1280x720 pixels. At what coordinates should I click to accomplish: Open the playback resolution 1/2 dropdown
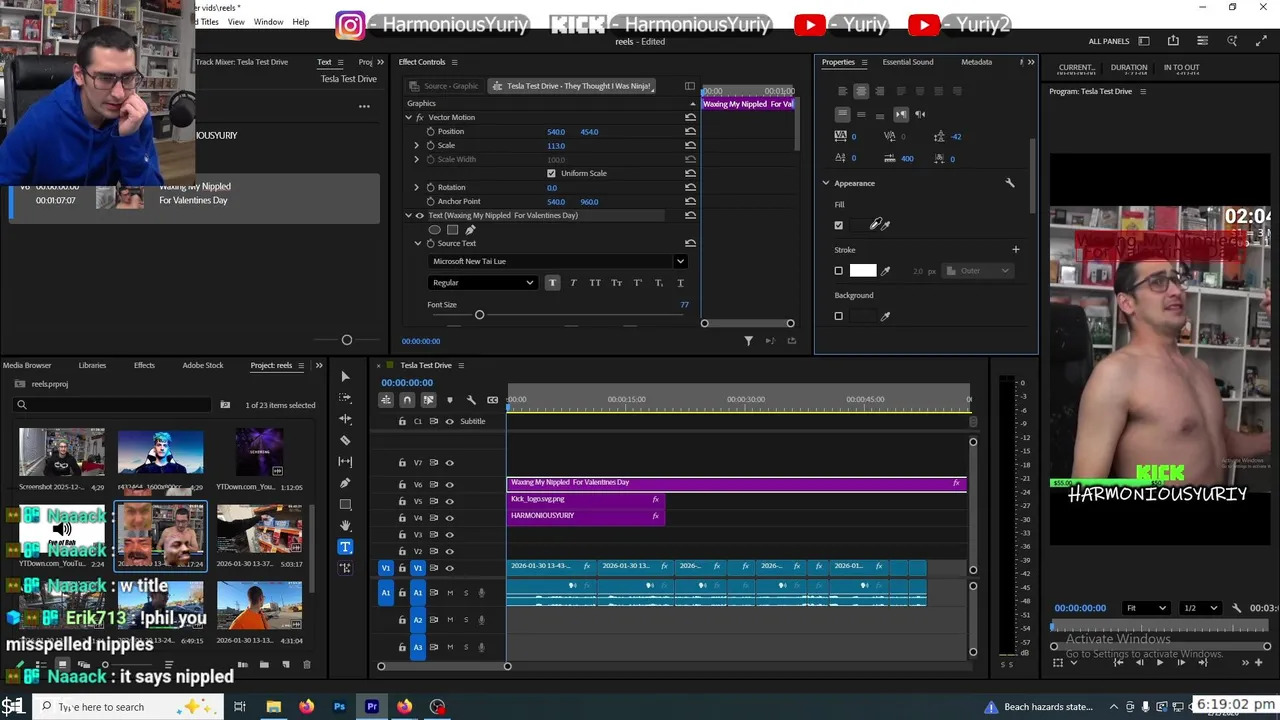[x=1200, y=608]
